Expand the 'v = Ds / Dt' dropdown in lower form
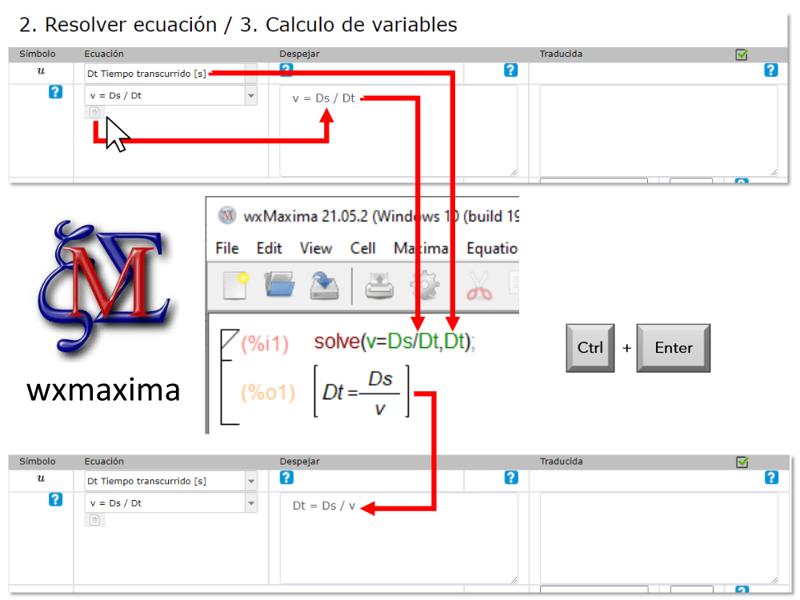Image resolution: width=800 pixels, height=600 pixels. click(x=251, y=503)
